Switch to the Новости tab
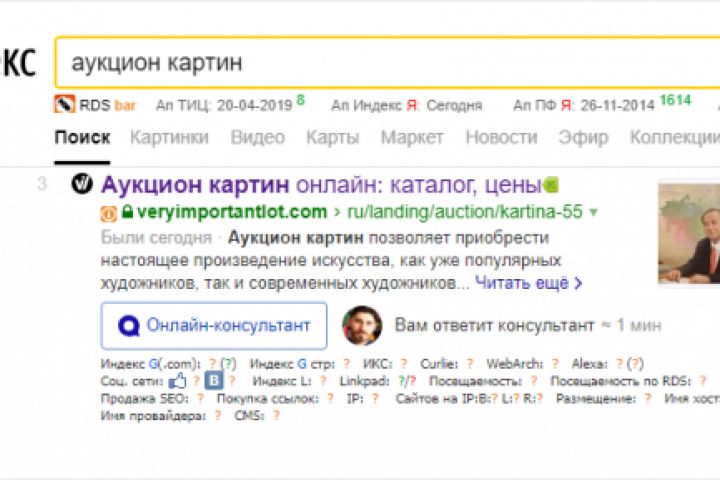This screenshot has height=480, width=720. pyautogui.click(x=501, y=137)
